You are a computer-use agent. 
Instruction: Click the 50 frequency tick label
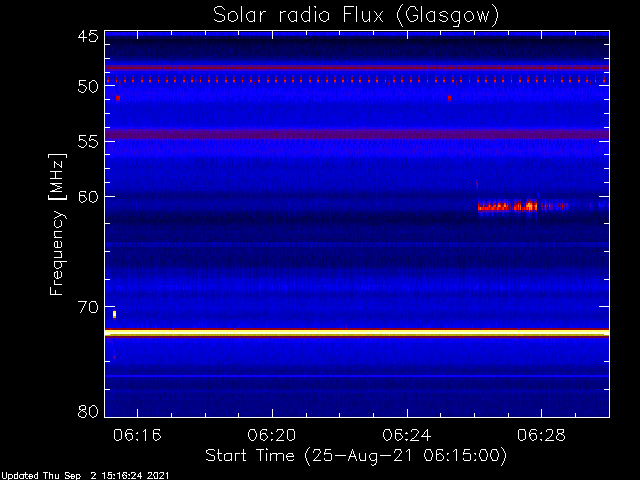88,86
